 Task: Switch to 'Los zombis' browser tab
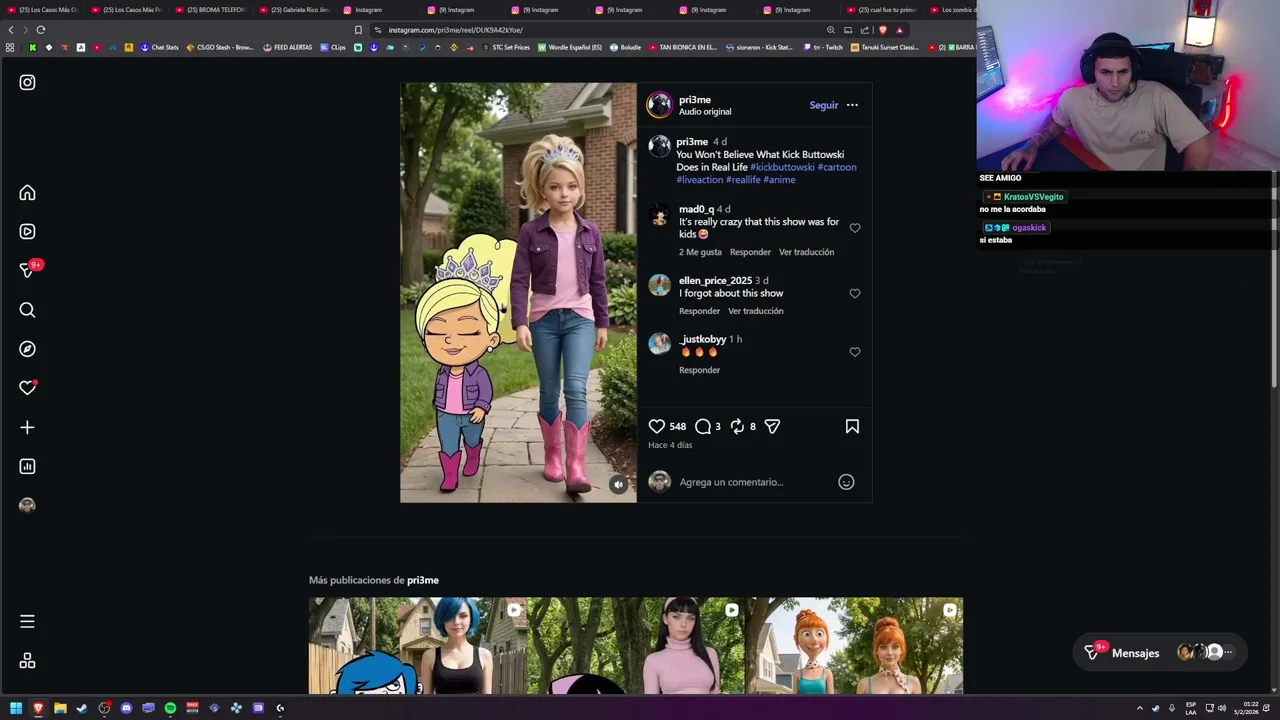coord(953,10)
